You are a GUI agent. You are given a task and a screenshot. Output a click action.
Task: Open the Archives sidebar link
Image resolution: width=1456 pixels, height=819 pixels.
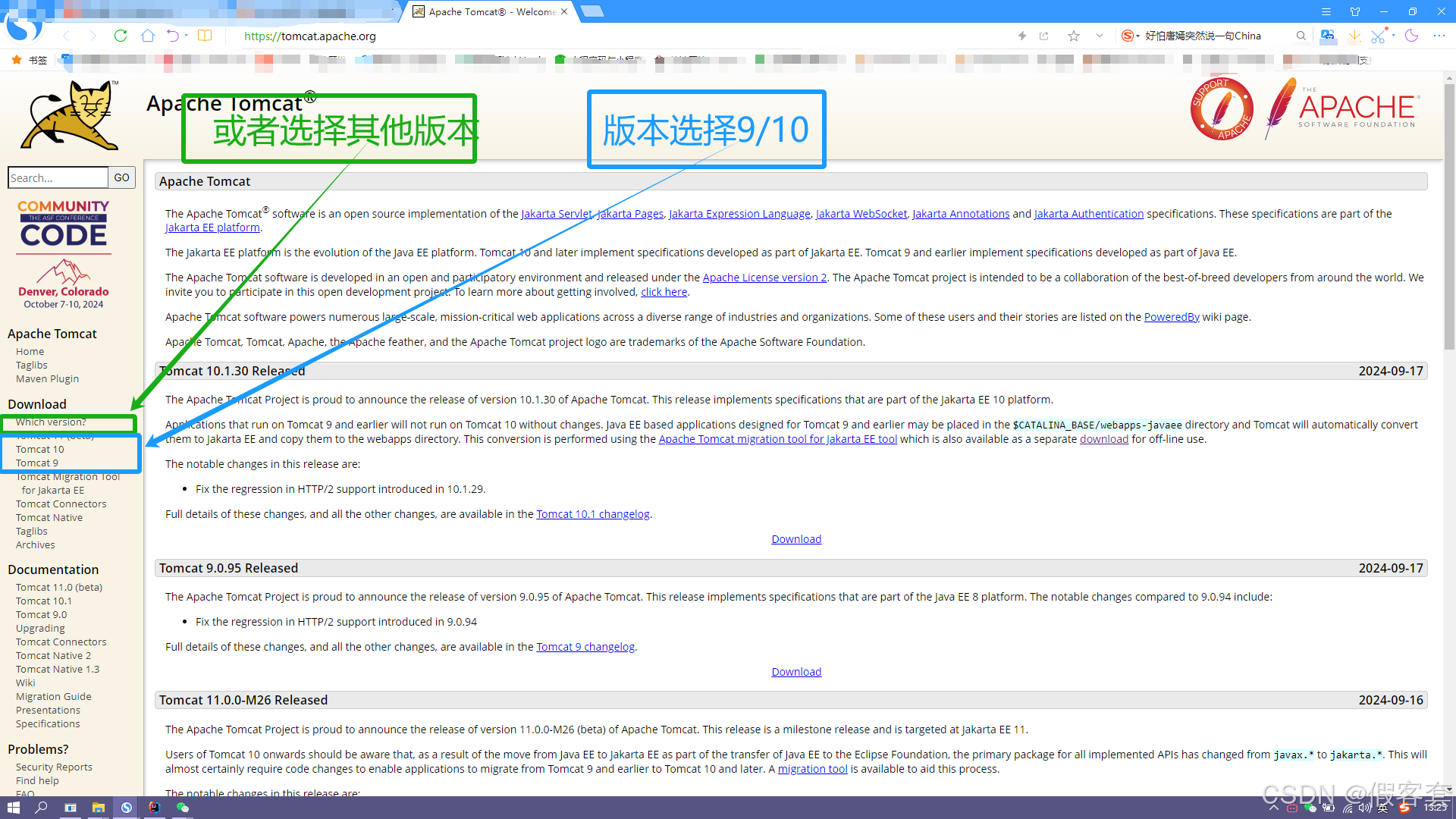36,544
